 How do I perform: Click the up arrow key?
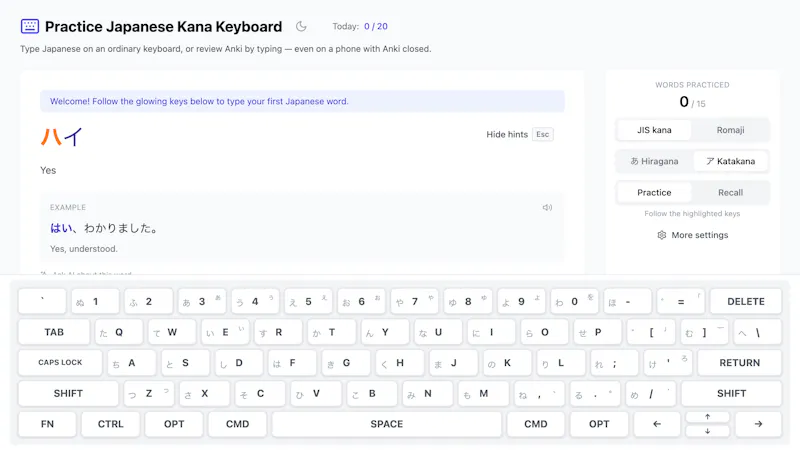(708, 417)
